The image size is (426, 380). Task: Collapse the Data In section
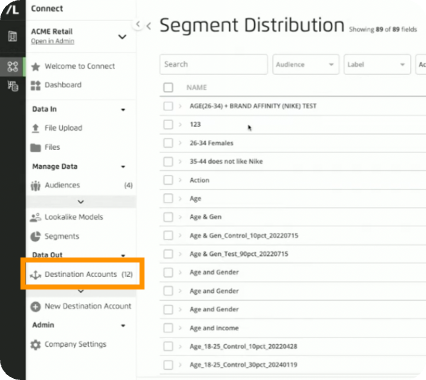coord(123,109)
